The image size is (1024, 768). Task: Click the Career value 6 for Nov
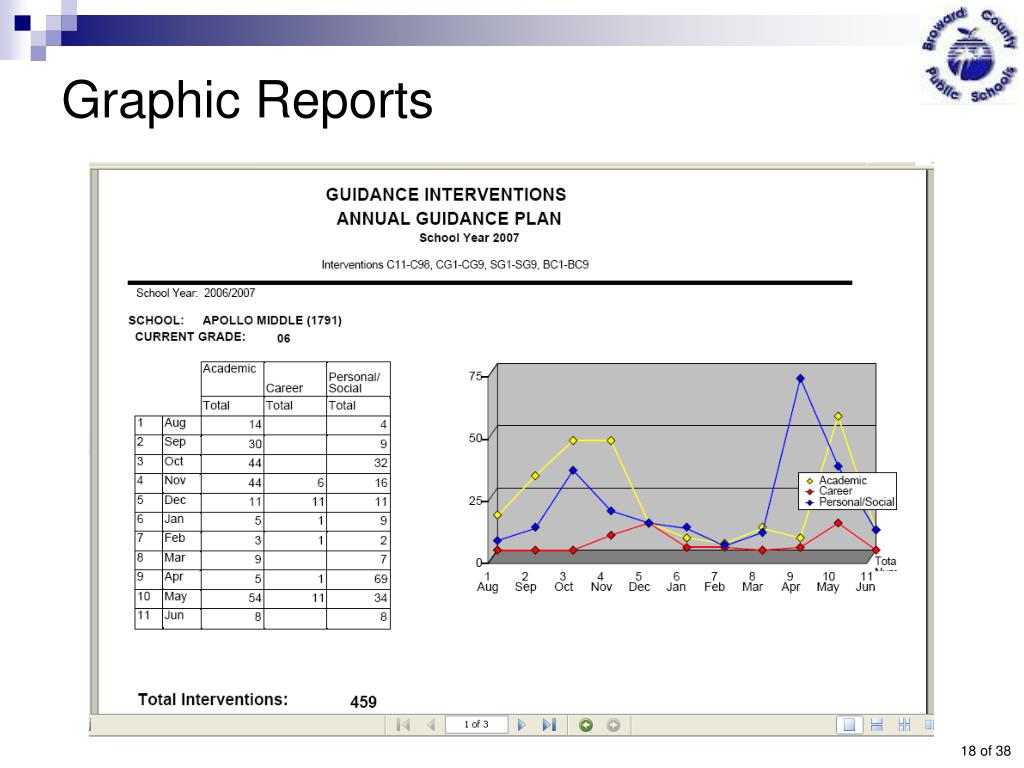pos(320,483)
